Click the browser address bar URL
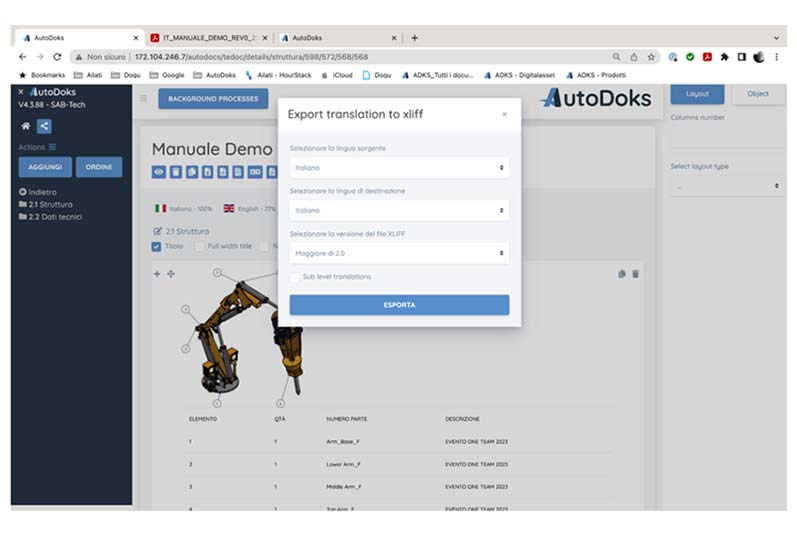The width and height of the screenshot is (797, 537). pos(252,57)
